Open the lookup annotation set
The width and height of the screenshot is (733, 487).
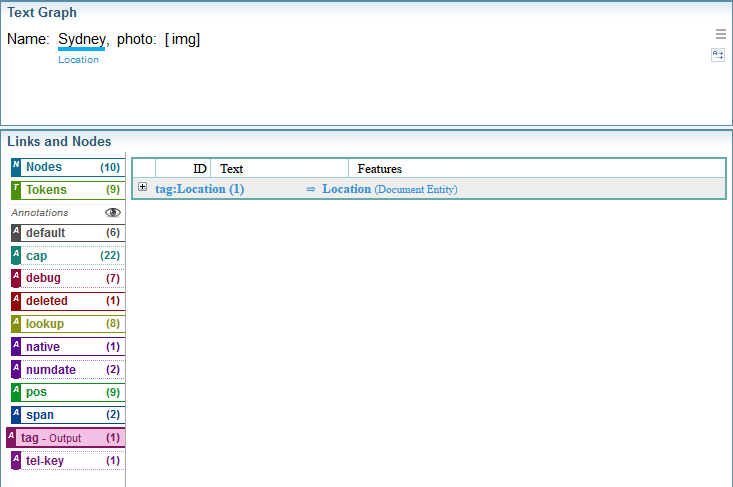click(x=67, y=324)
